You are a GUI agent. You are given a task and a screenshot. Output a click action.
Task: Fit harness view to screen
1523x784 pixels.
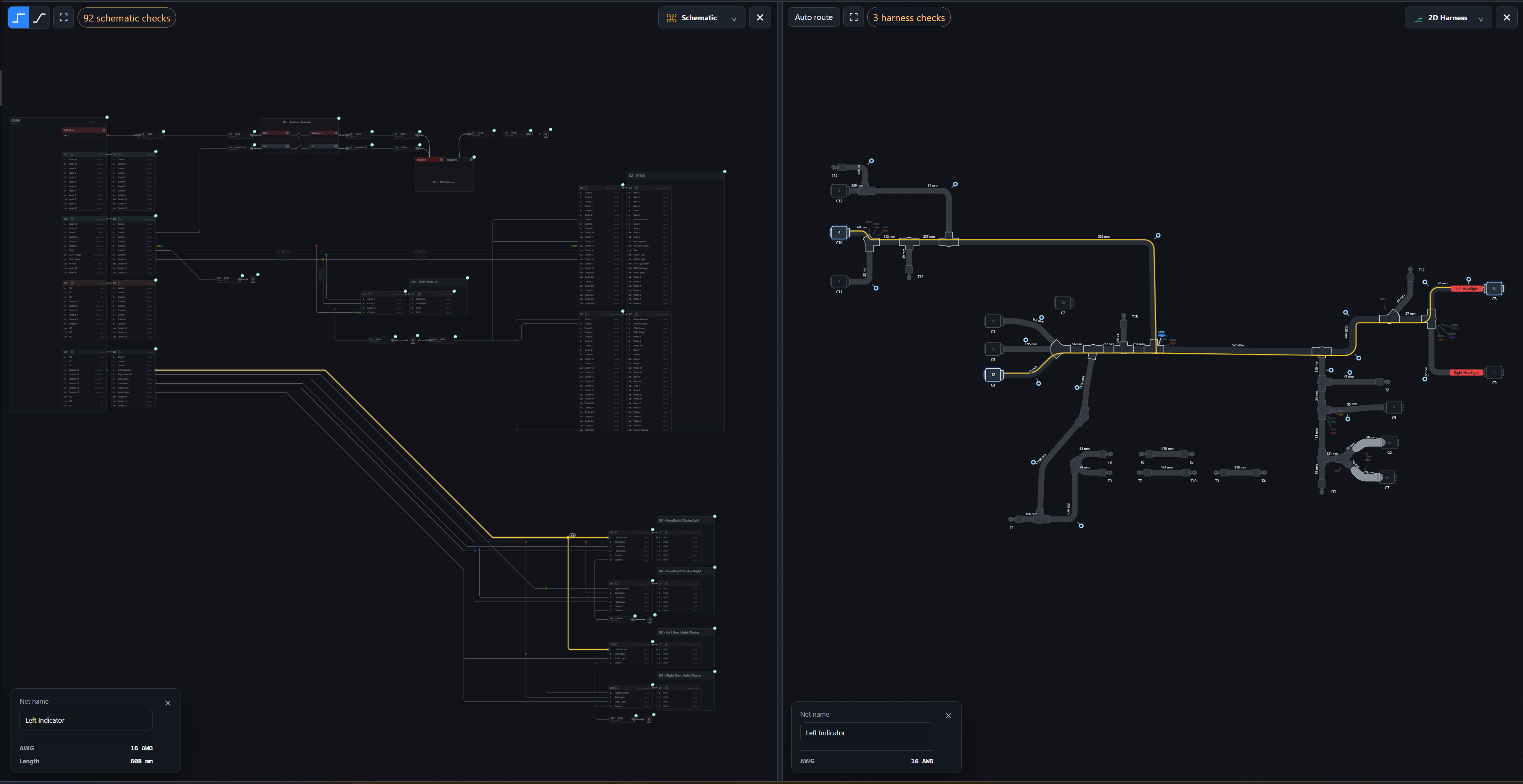854,17
